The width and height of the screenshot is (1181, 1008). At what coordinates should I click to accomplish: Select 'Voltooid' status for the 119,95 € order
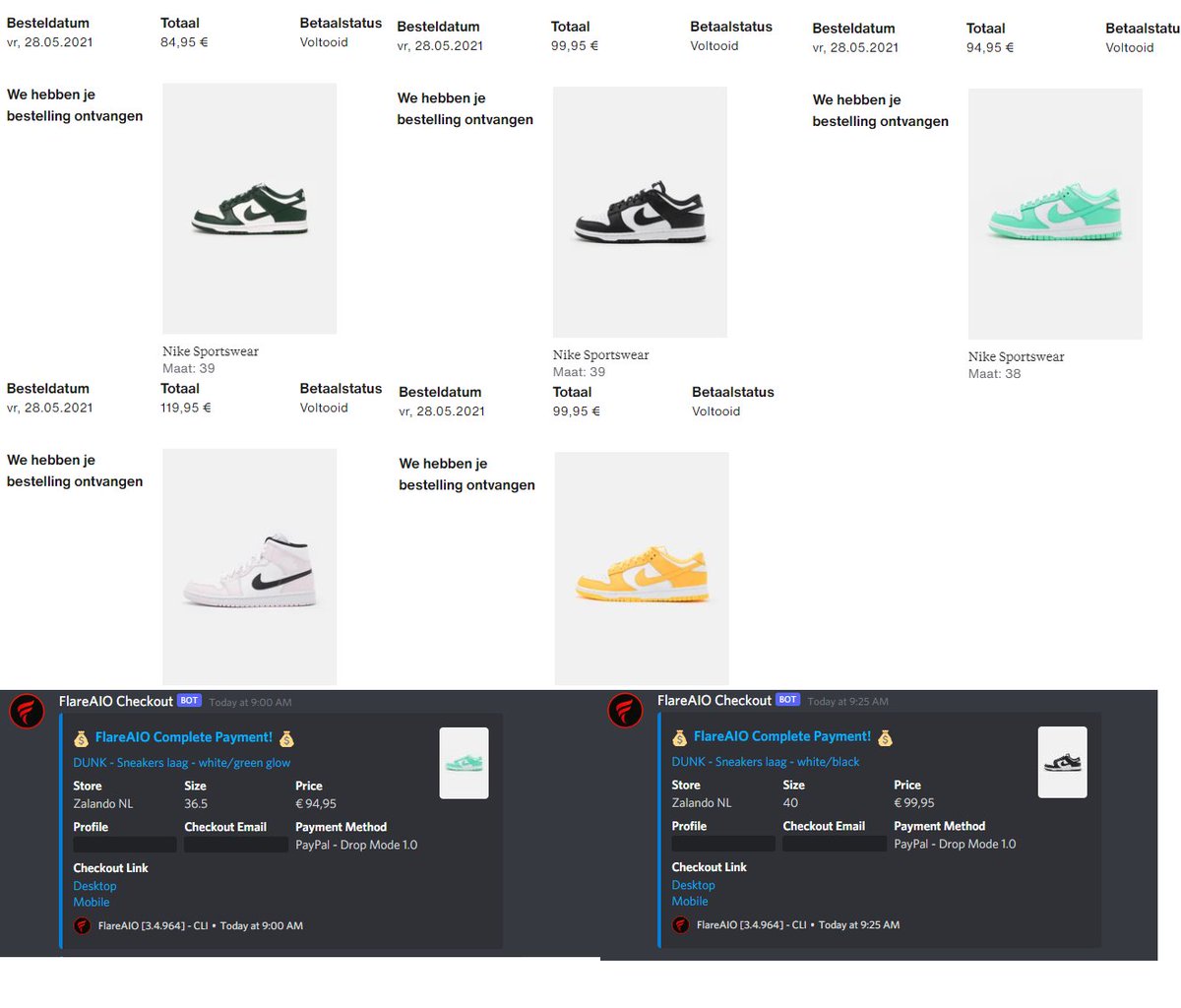pos(324,408)
